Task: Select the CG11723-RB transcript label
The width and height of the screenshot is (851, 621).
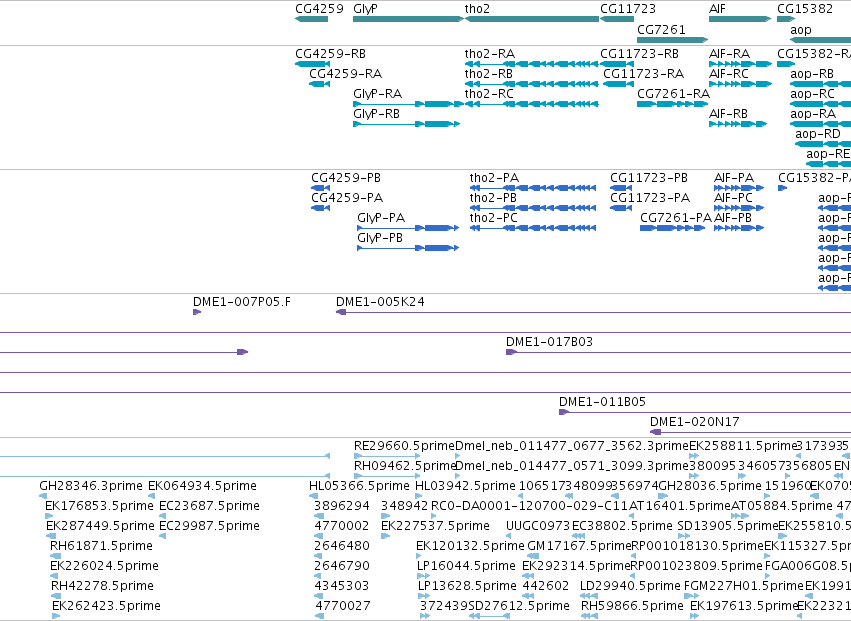Action: pyautogui.click(x=639, y=54)
